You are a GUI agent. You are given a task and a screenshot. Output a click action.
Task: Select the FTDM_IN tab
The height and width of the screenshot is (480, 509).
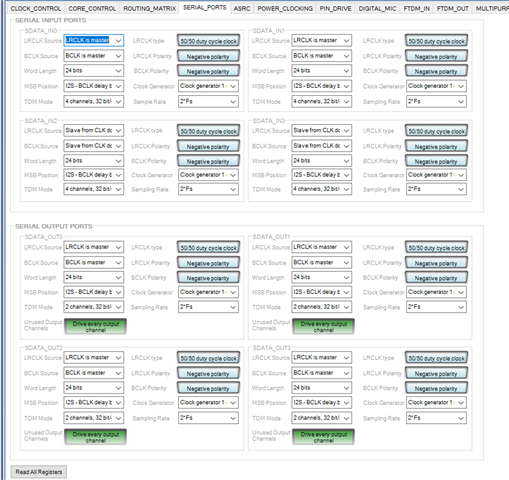[417, 8]
